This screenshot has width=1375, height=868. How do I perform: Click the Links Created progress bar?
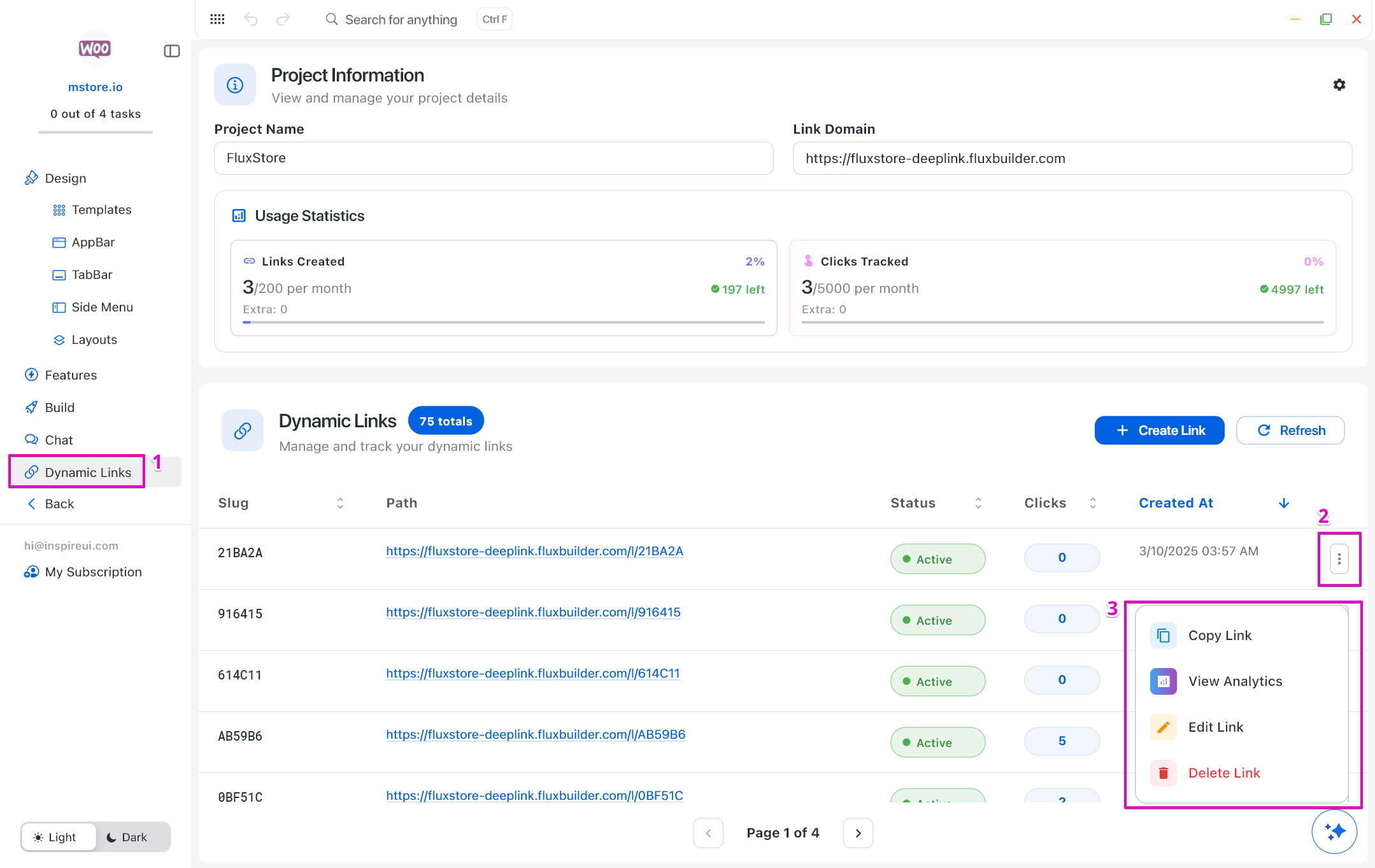coord(503,322)
